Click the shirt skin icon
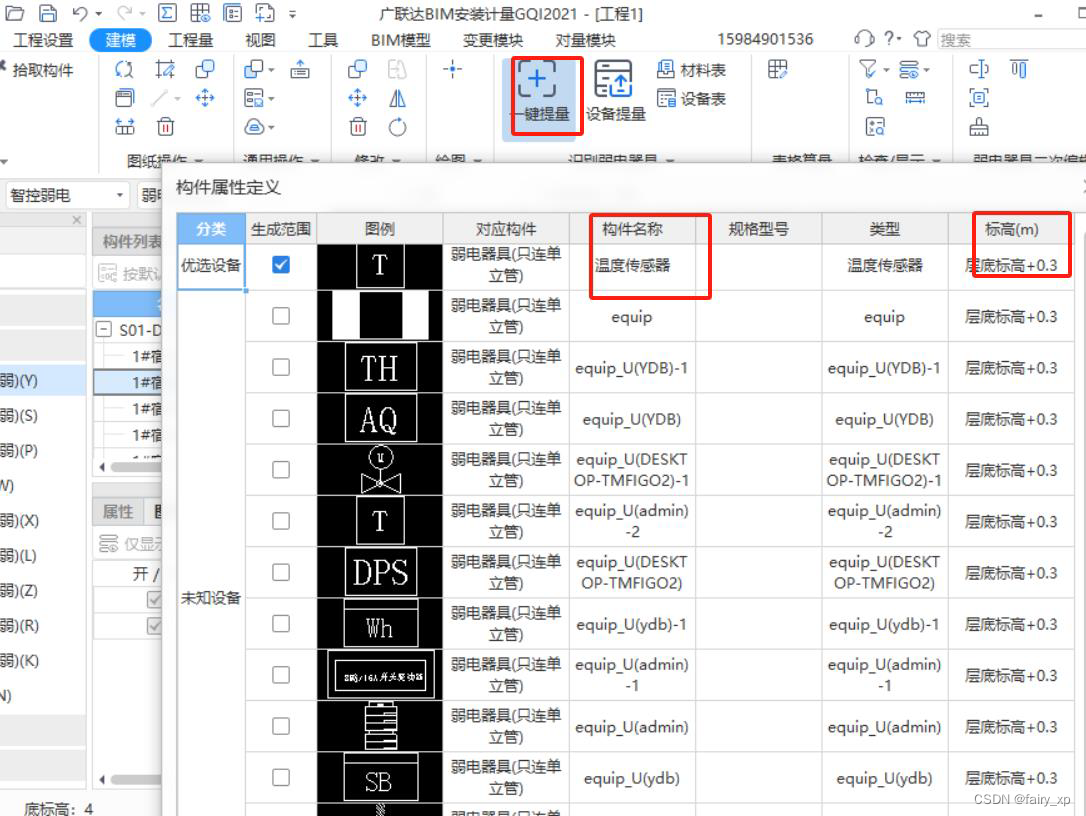 [922, 38]
